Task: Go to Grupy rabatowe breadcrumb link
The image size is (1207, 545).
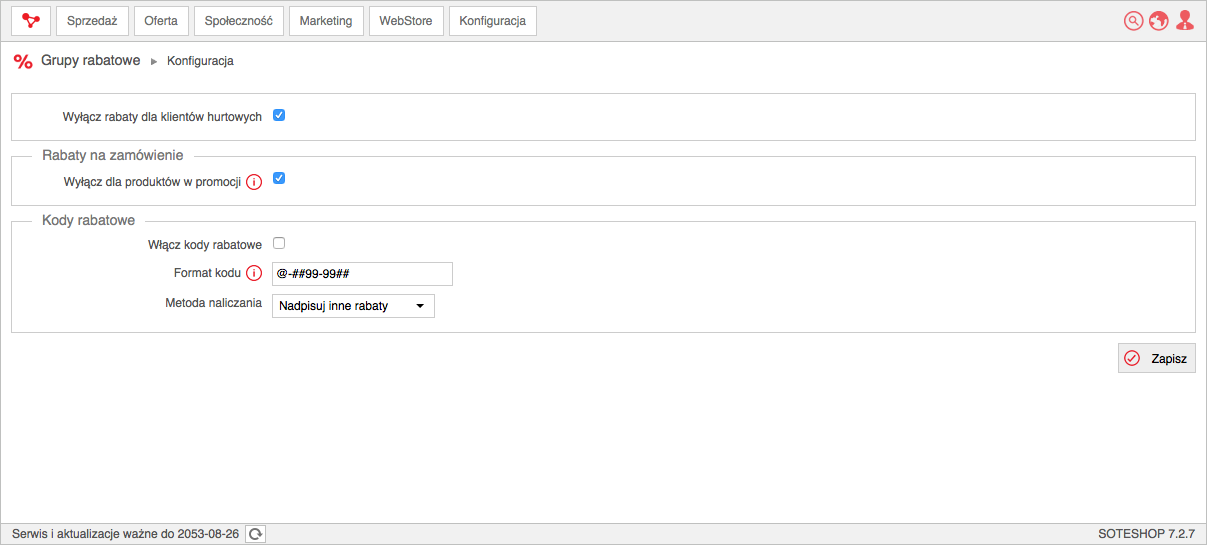Action: click(91, 60)
